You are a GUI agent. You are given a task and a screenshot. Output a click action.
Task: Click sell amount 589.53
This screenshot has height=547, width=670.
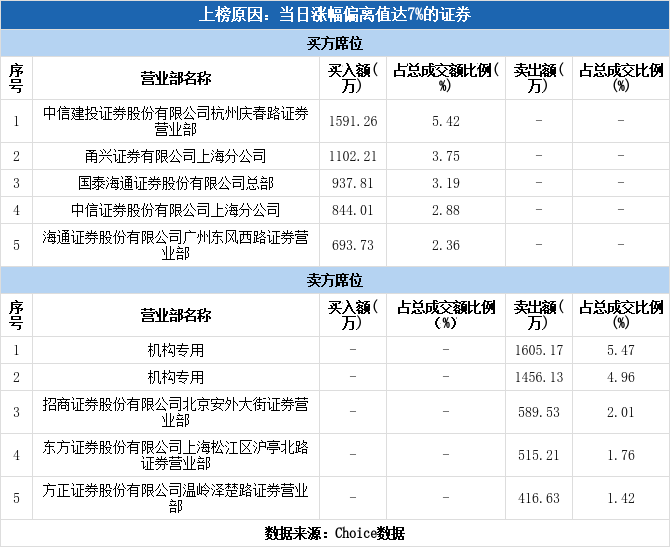click(539, 412)
